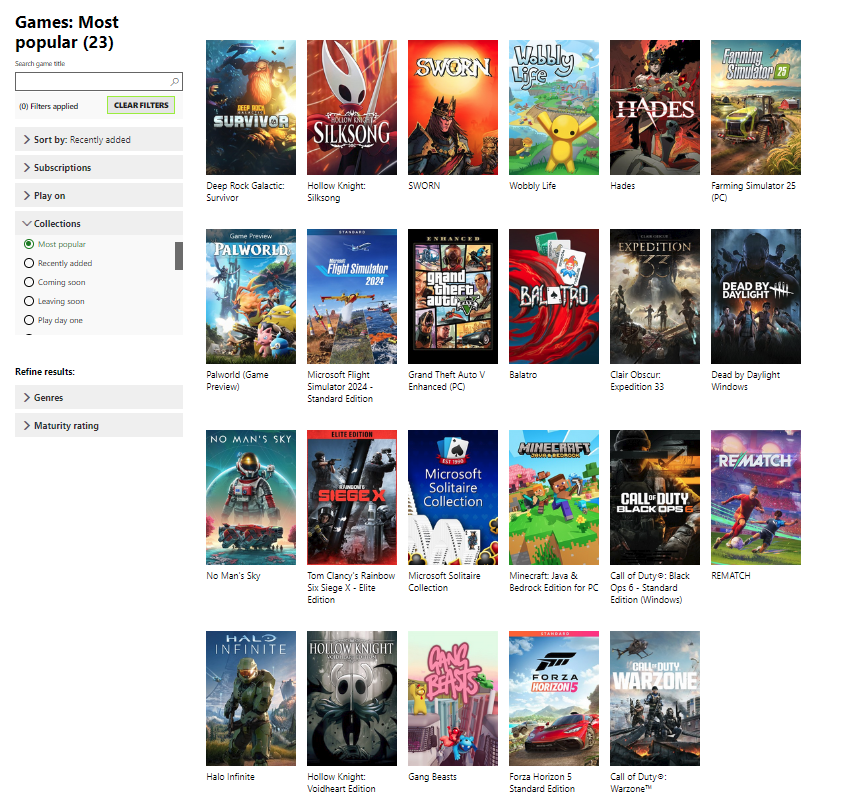Collapse the Collections filter
The width and height of the screenshot is (846, 812).
[99, 223]
